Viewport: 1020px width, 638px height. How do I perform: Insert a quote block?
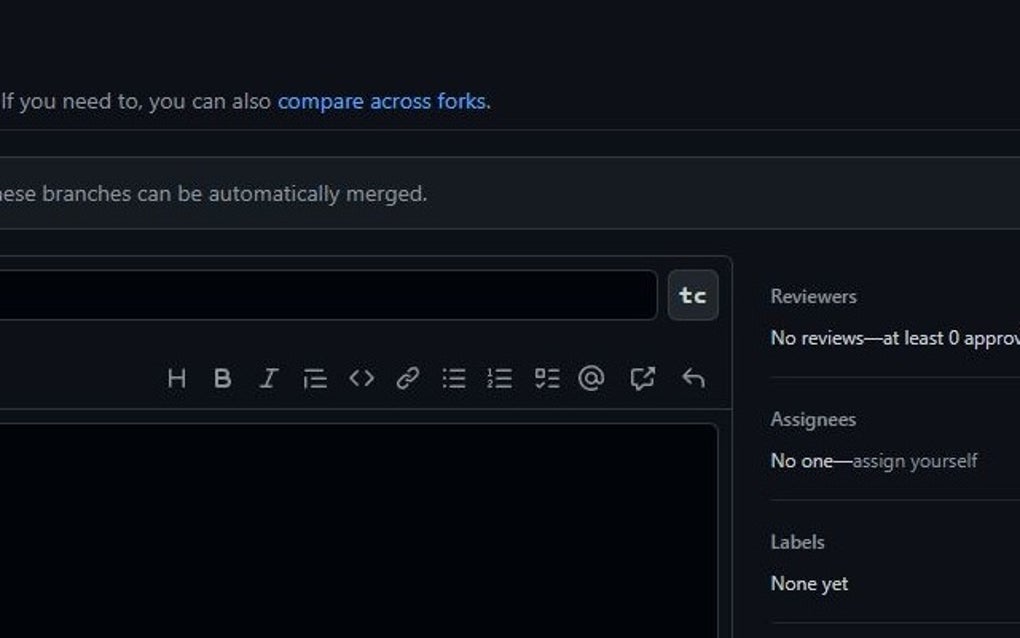click(313, 378)
